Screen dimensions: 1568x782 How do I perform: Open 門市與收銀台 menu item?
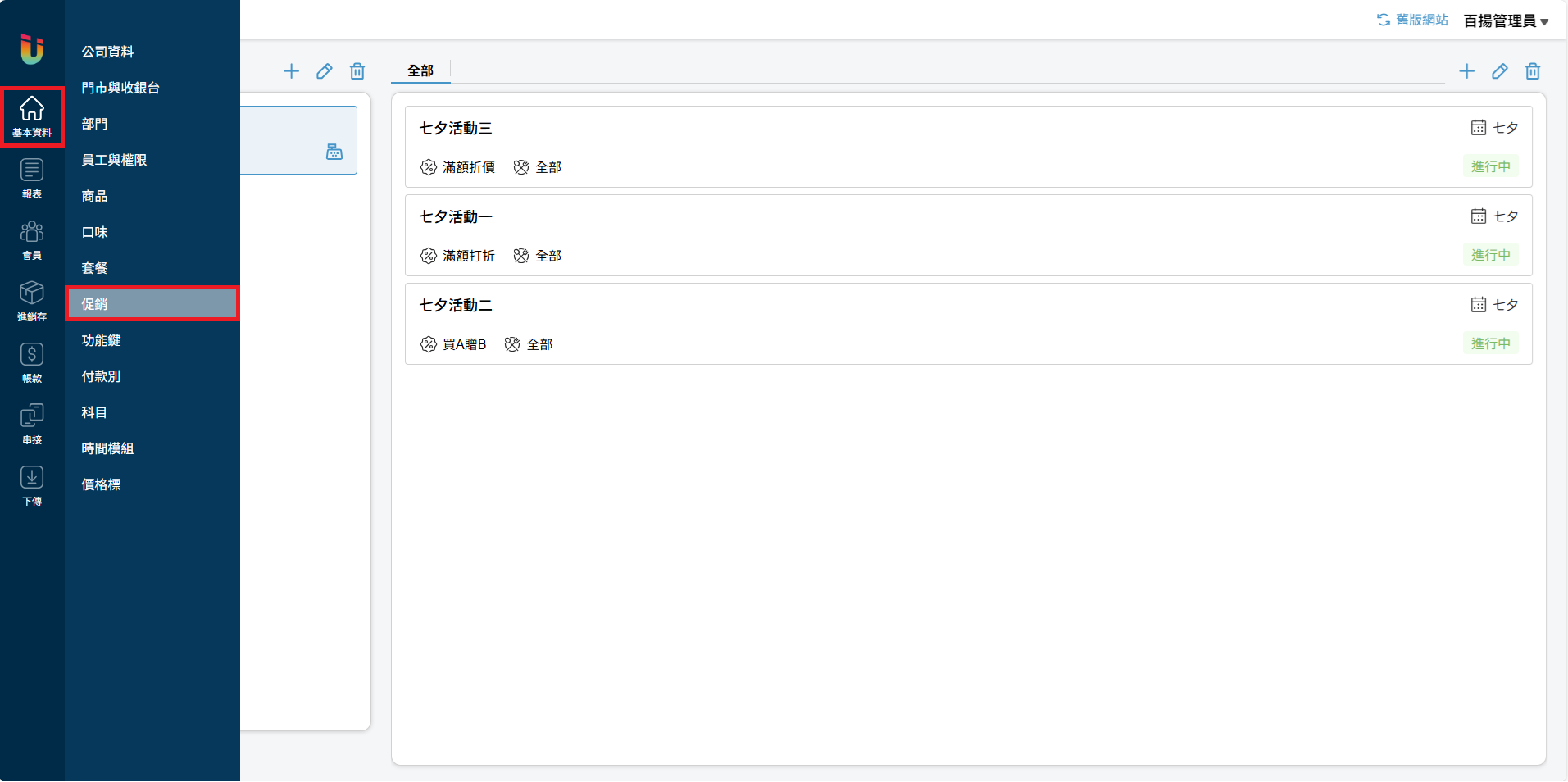point(120,88)
